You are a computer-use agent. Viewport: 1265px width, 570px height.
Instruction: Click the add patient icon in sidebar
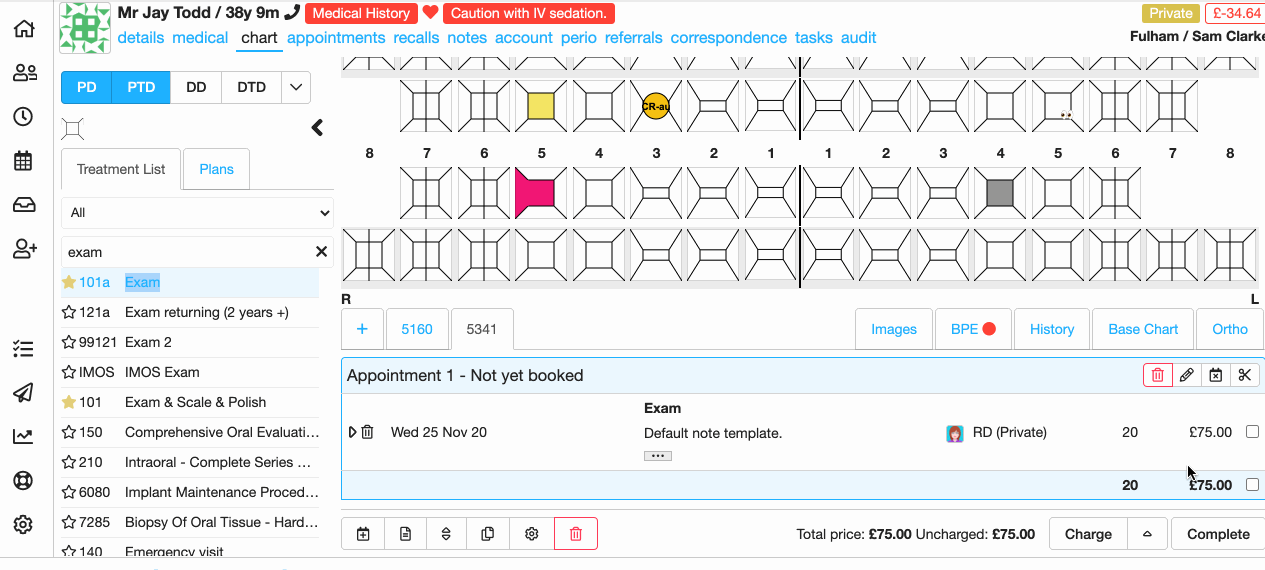tap(24, 249)
